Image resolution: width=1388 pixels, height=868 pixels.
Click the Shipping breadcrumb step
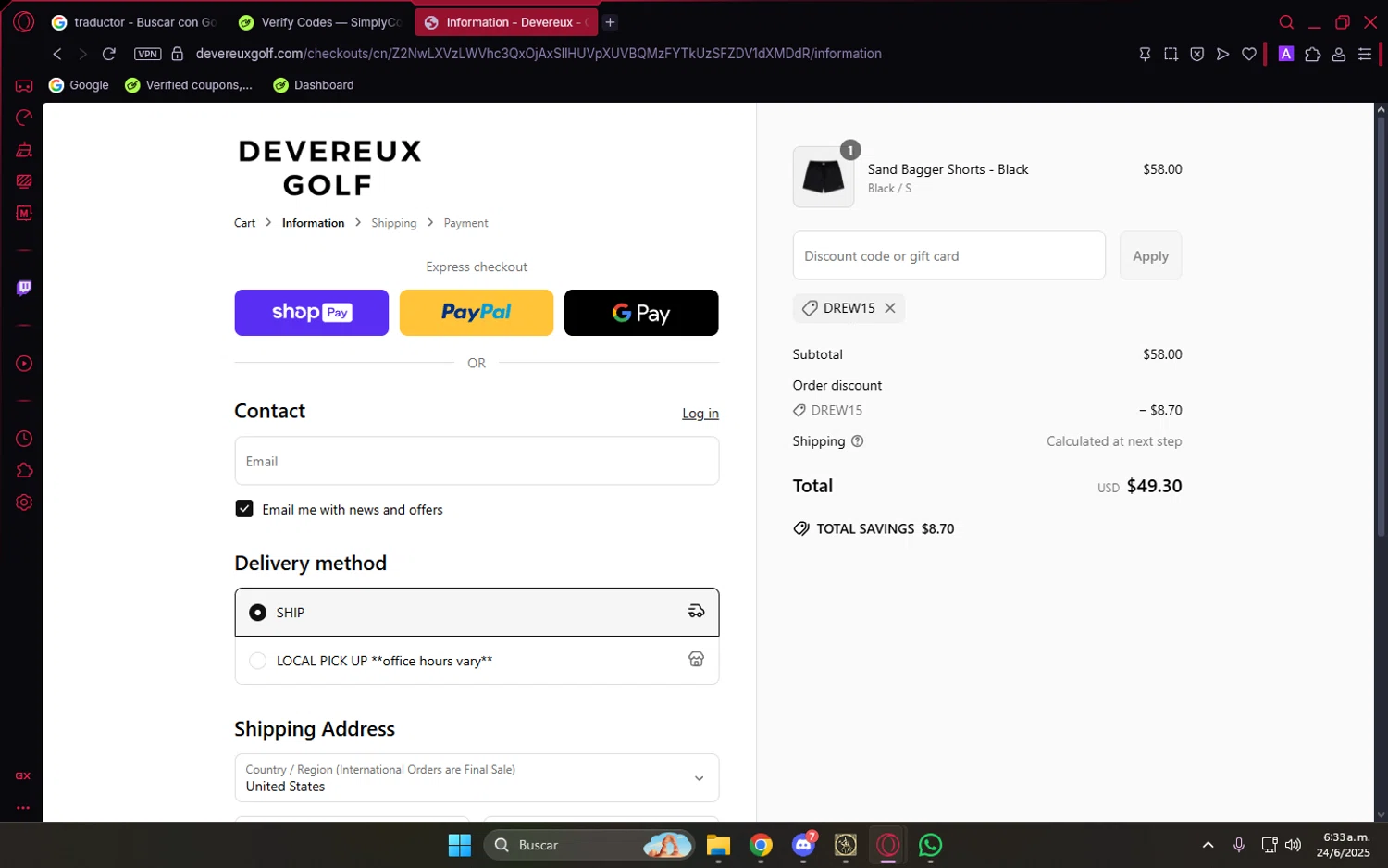point(393,223)
